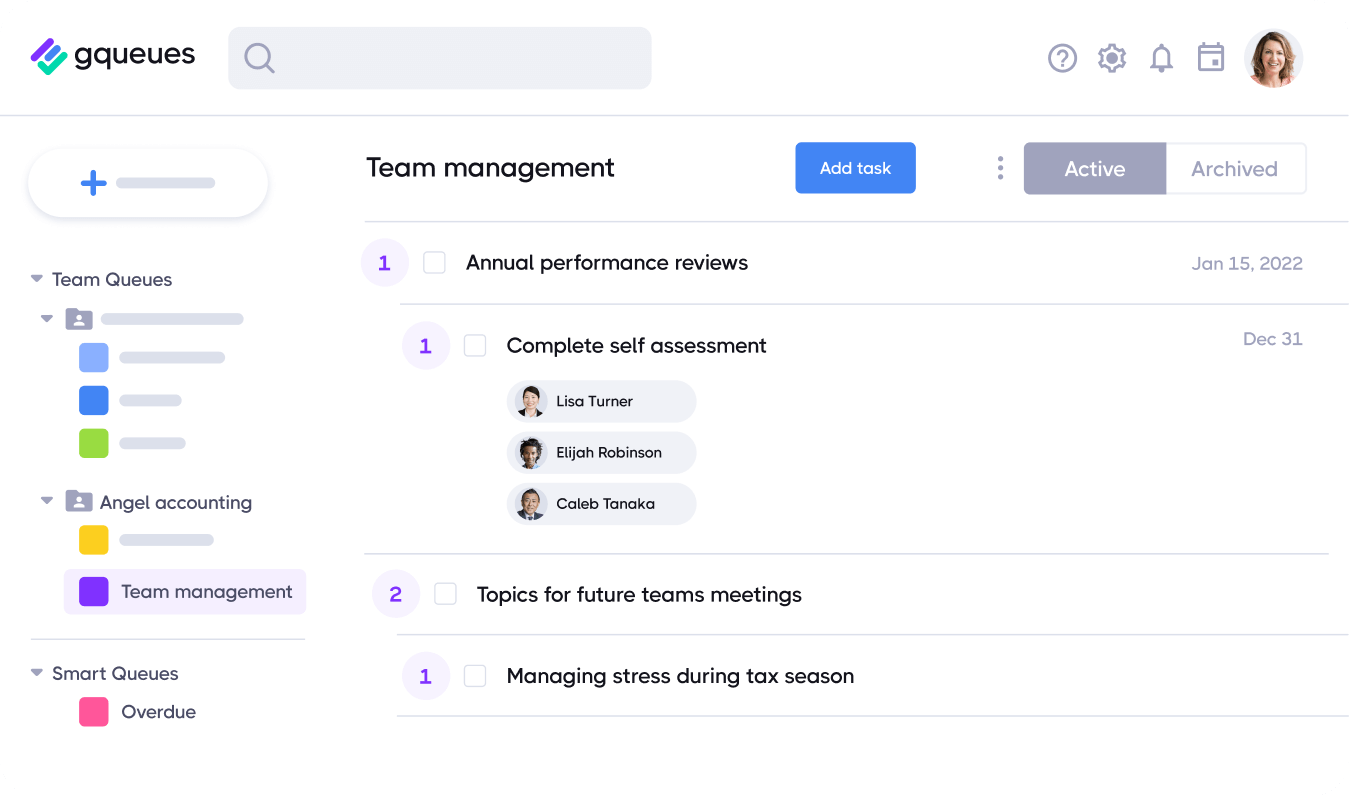Screen dimensions: 1349x797
Task: Switch to the Archived tab
Action: click(x=1234, y=168)
